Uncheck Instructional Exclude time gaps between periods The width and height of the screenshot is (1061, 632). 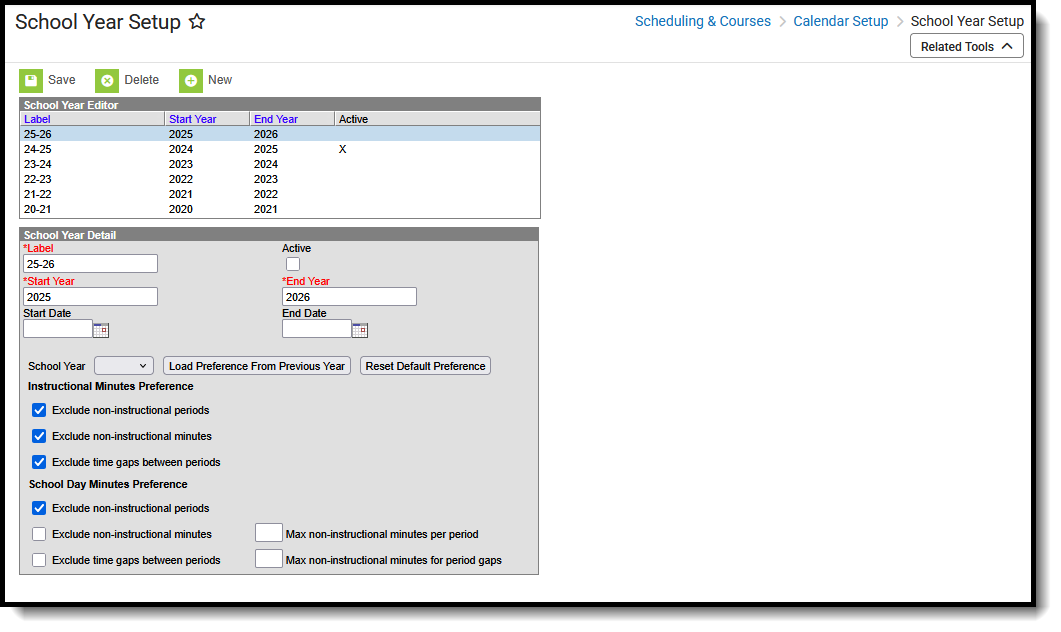click(x=39, y=462)
